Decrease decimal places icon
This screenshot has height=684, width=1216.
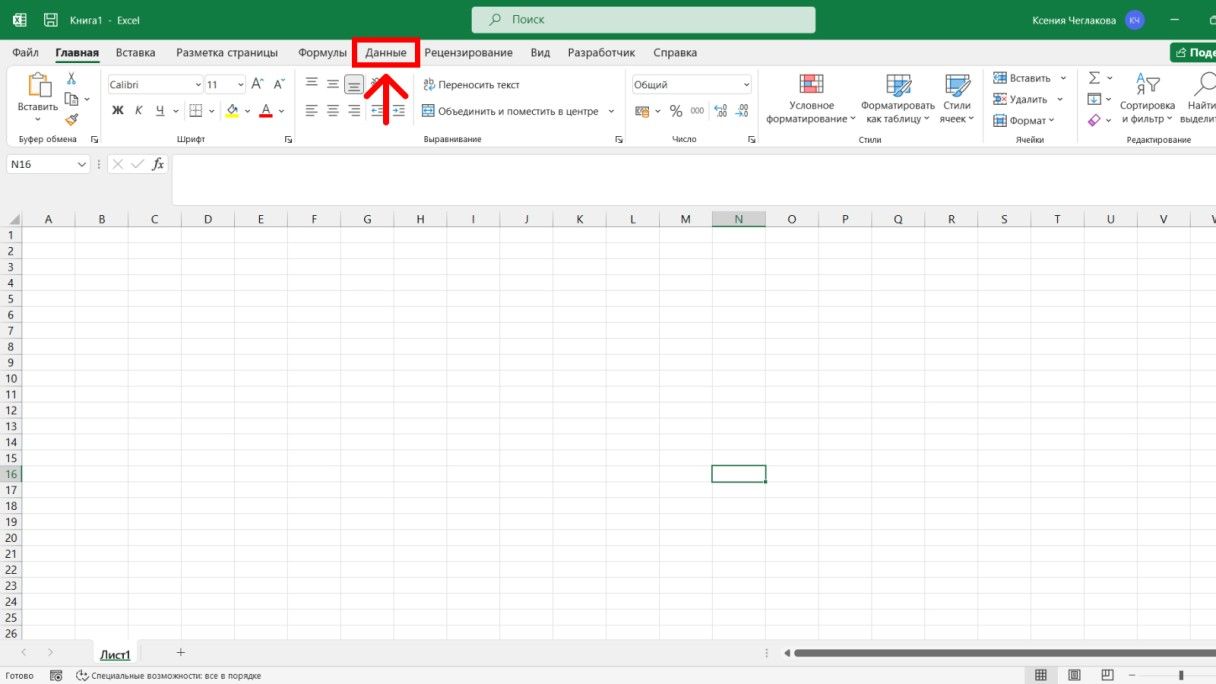click(x=741, y=111)
